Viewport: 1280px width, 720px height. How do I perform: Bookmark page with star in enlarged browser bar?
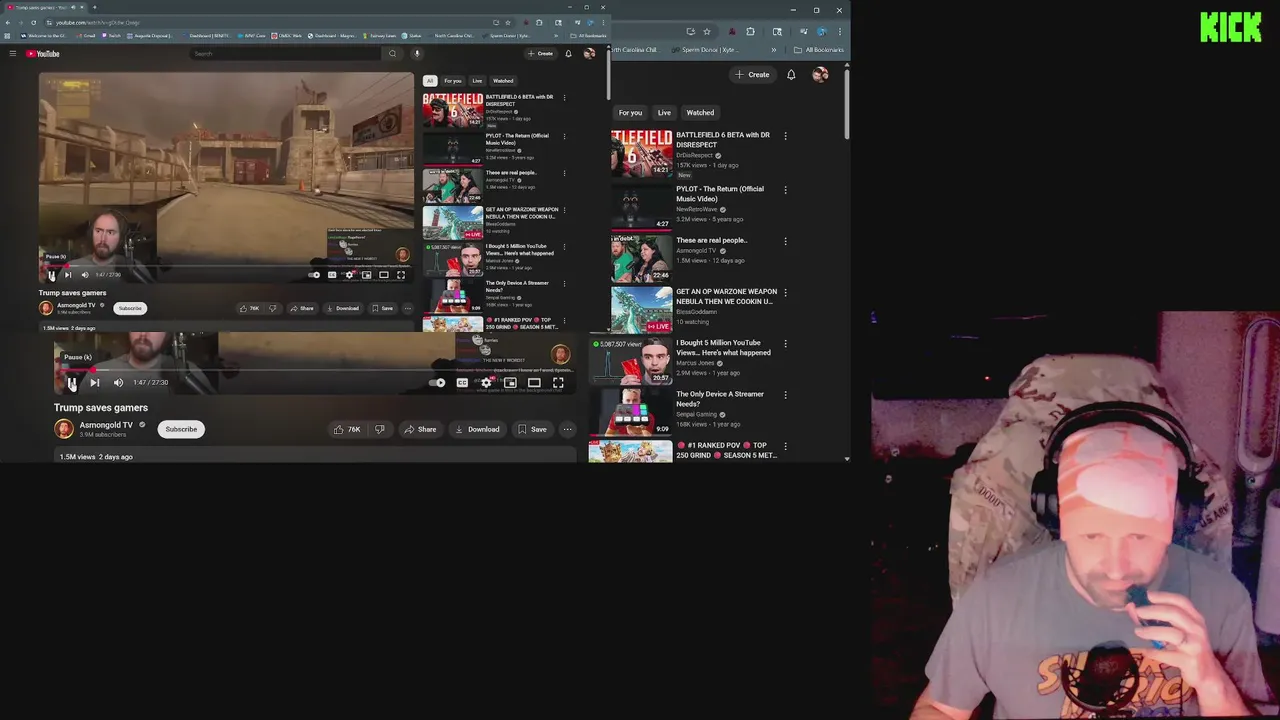point(706,31)
